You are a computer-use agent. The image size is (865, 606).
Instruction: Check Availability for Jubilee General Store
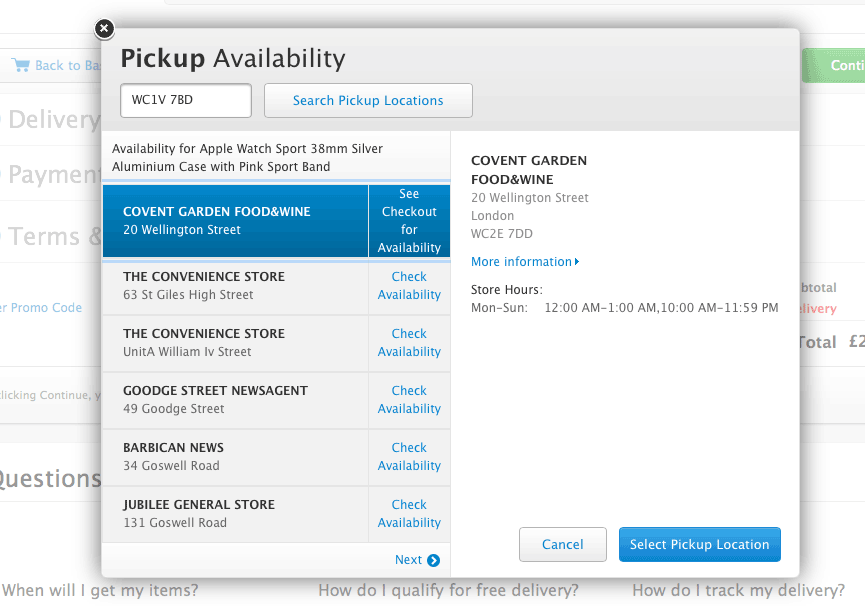coord(409,514)
